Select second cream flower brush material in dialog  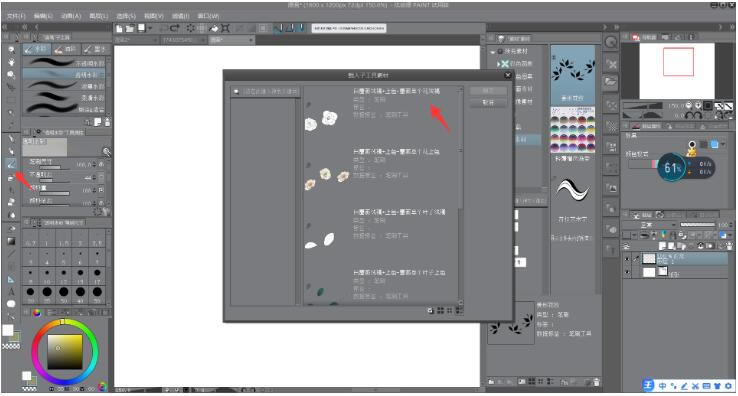point(380,175)
